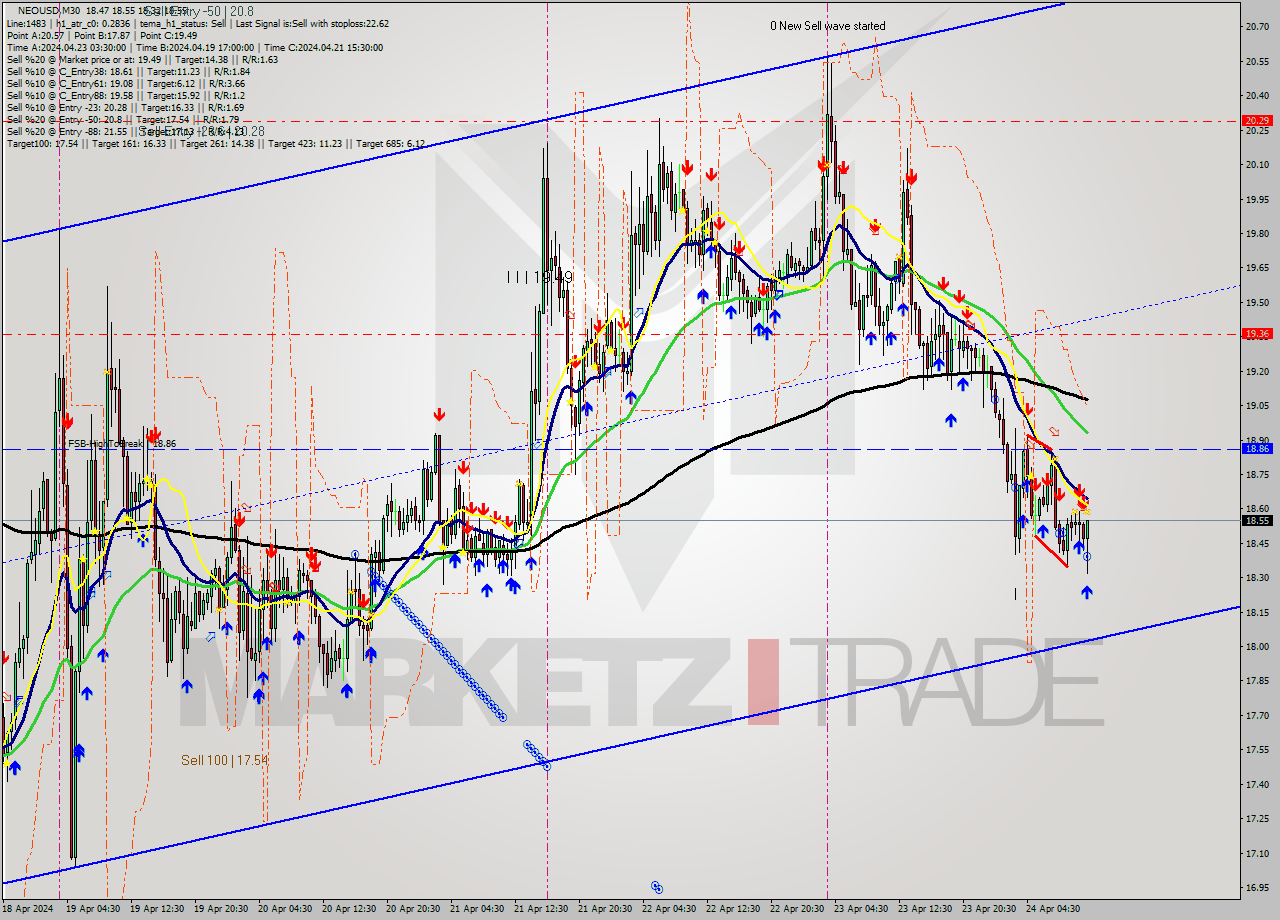Click the FSB-HighToBreak 18.86 label
Viewport: 1280px width, 920px height.
(122, 443)
